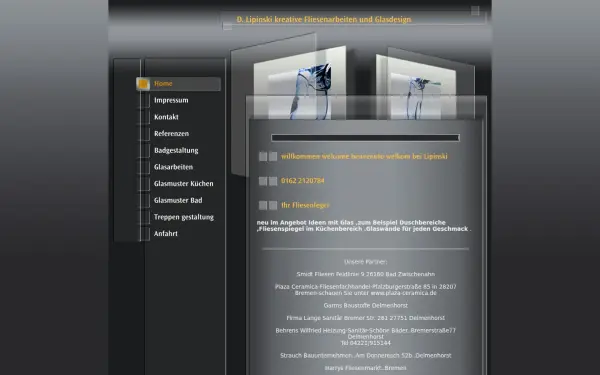Click the welcome heading willkommen welcome
This screenshot has width=600, height=375.
click(x=364, y=156)
